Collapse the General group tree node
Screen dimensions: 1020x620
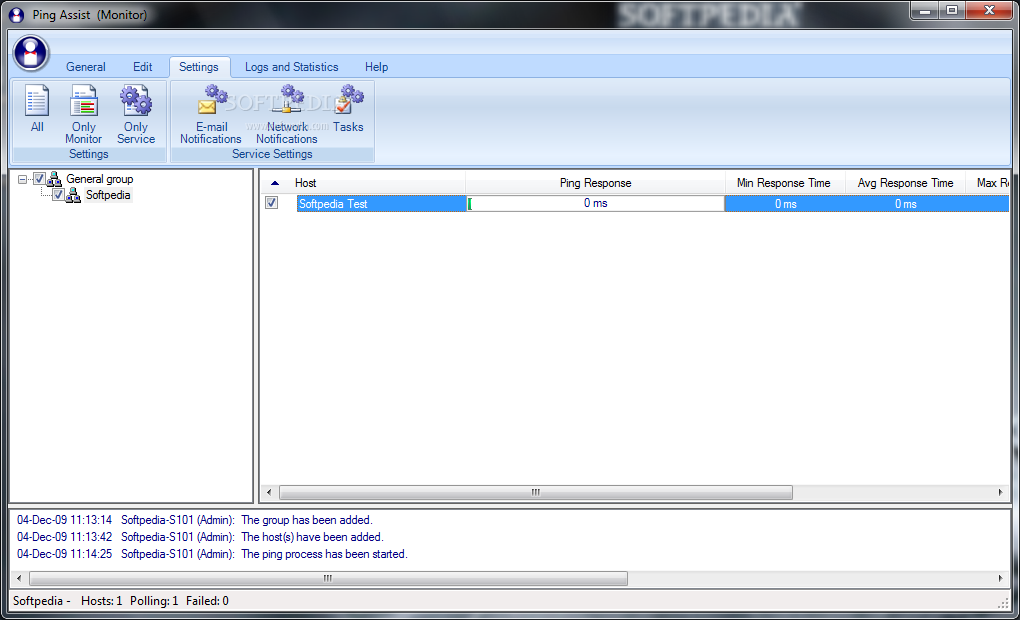pyautogui.click(x=23, y=179)
